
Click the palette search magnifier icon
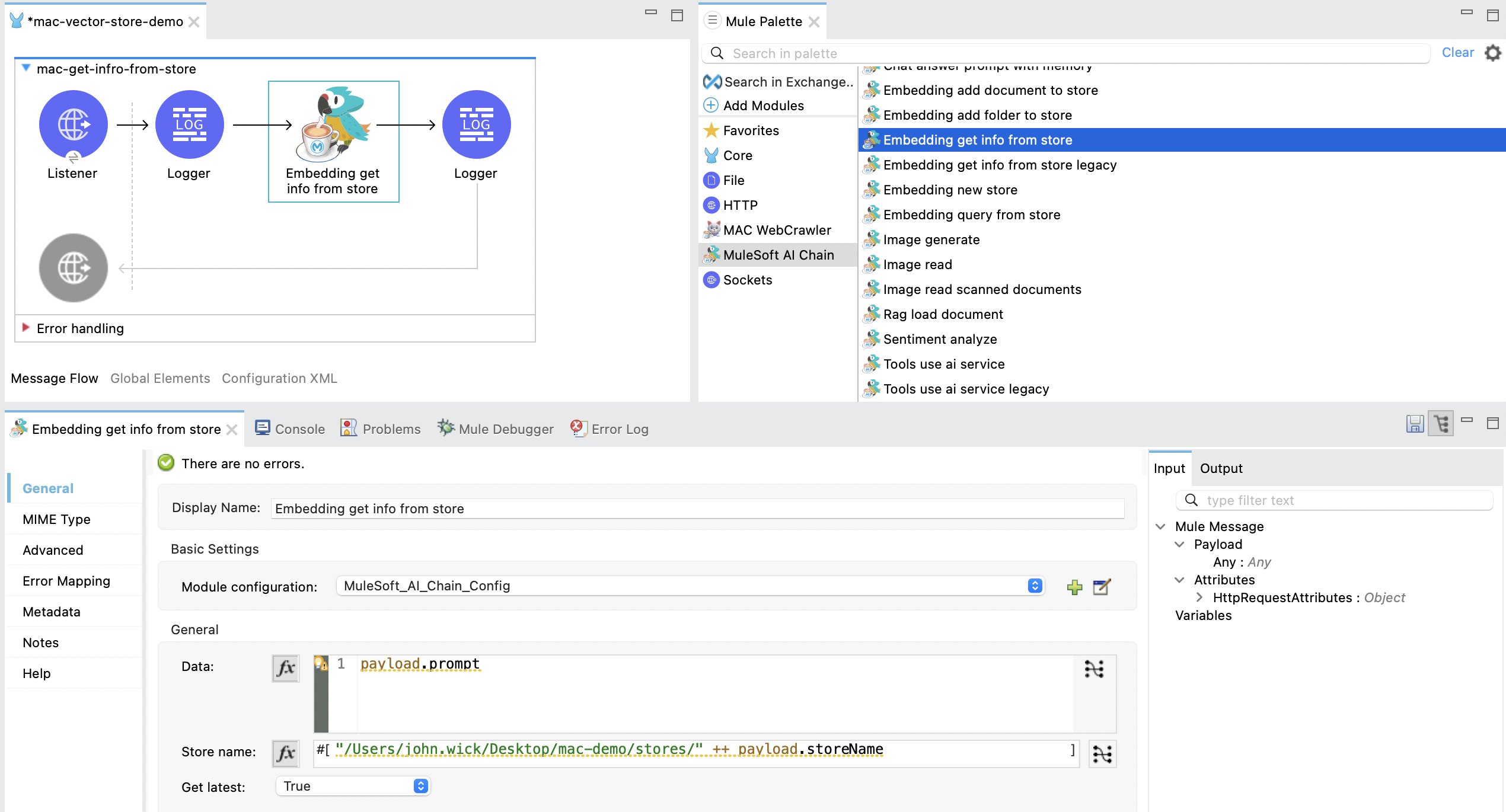pyautogui.click(x=717, y=53)
